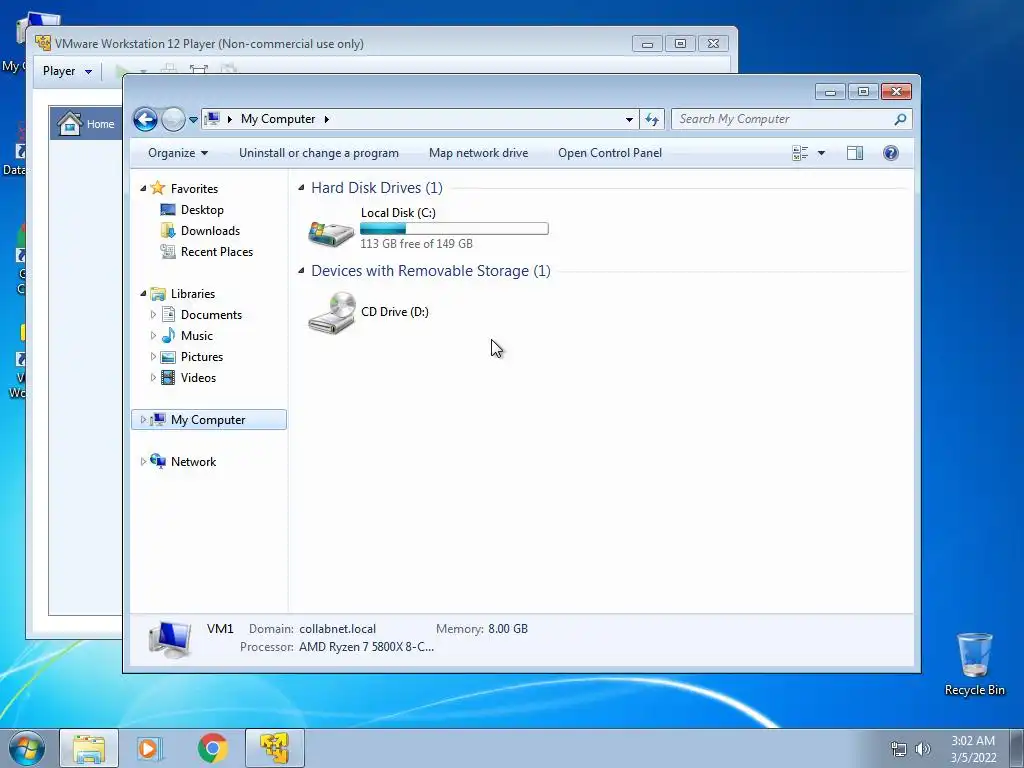The image size is (1024, 768).
Task: Click the Music library note icon
Action: click(168, 336)
